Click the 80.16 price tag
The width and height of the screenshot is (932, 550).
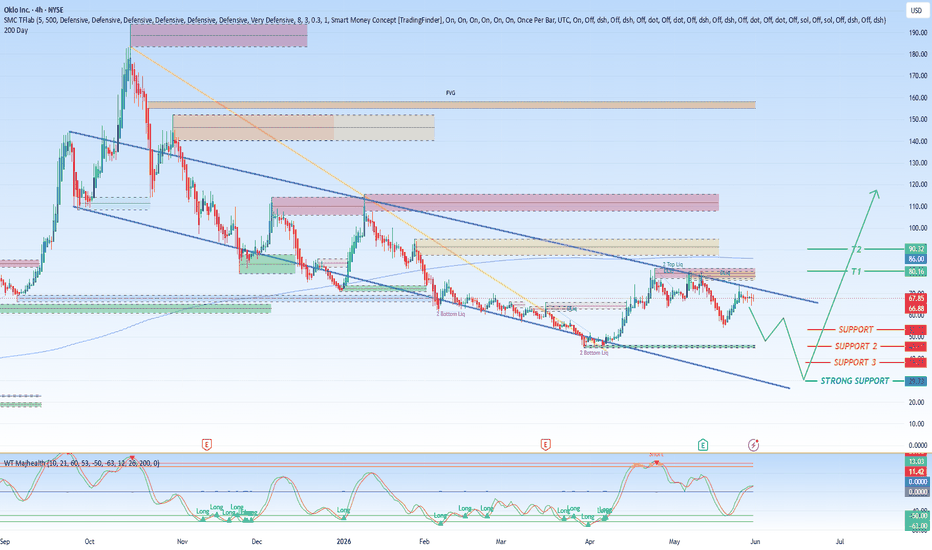916,272
